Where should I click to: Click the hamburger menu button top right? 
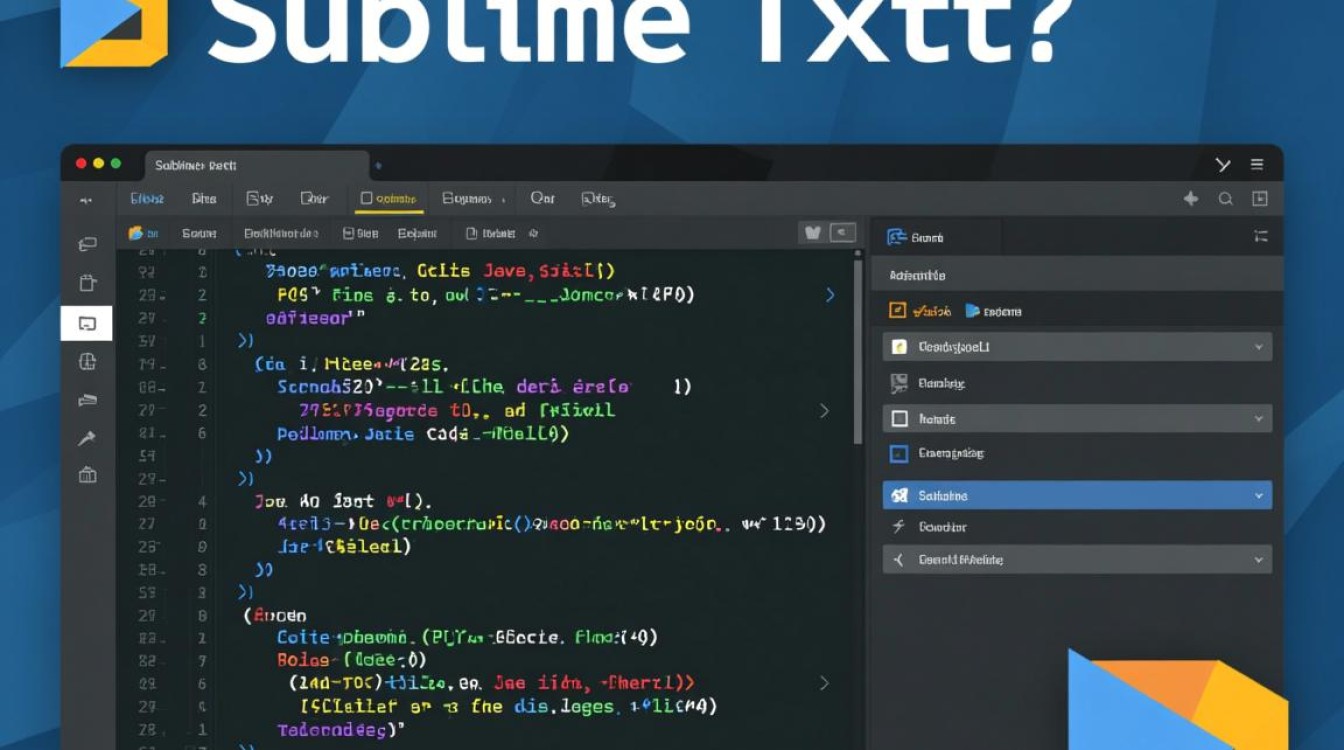1257,164
